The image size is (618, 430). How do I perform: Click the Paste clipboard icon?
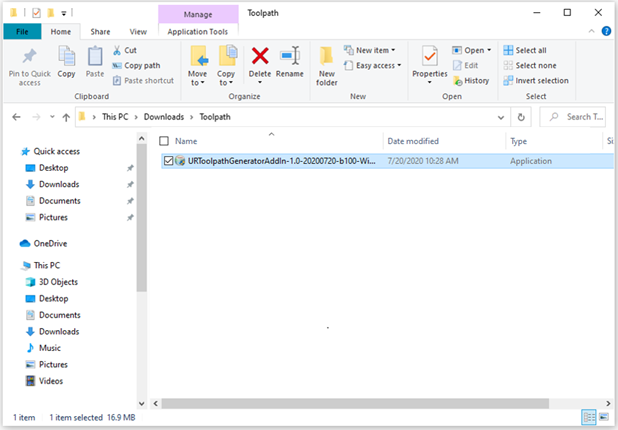coord(95,56)
